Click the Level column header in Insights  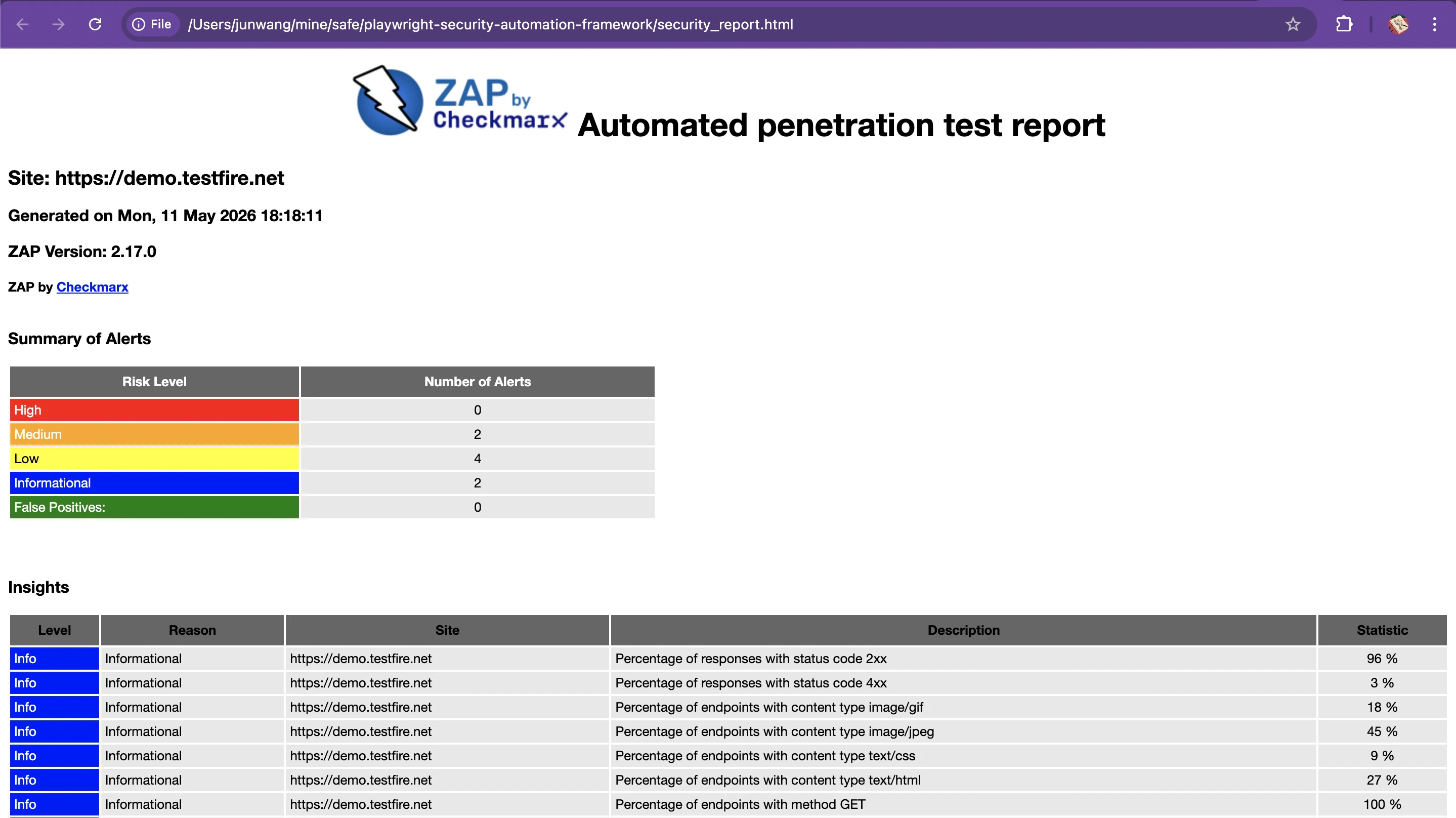click(x=54, y=630)
